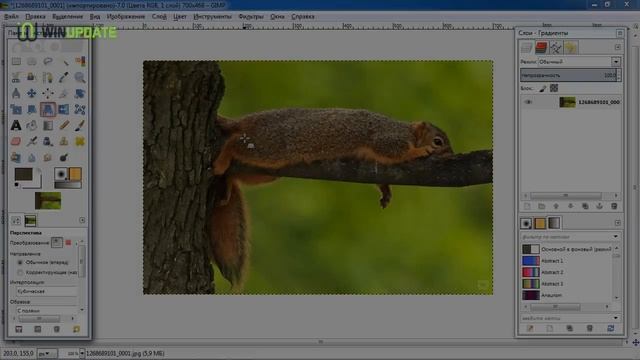Select the Clone stamp tool
640x360 pixels.
click(64, 141)
